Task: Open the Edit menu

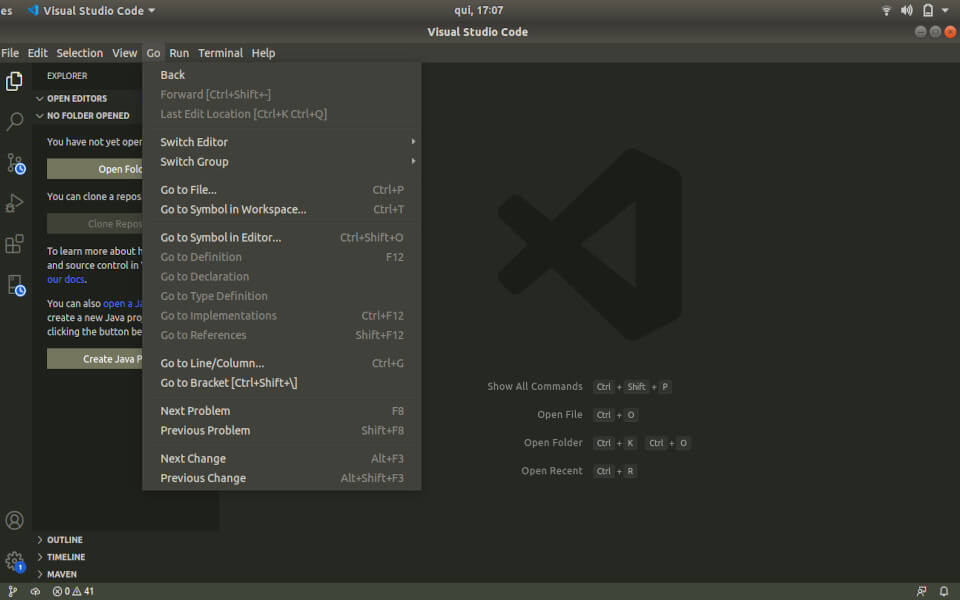Action: pos(37,53)
